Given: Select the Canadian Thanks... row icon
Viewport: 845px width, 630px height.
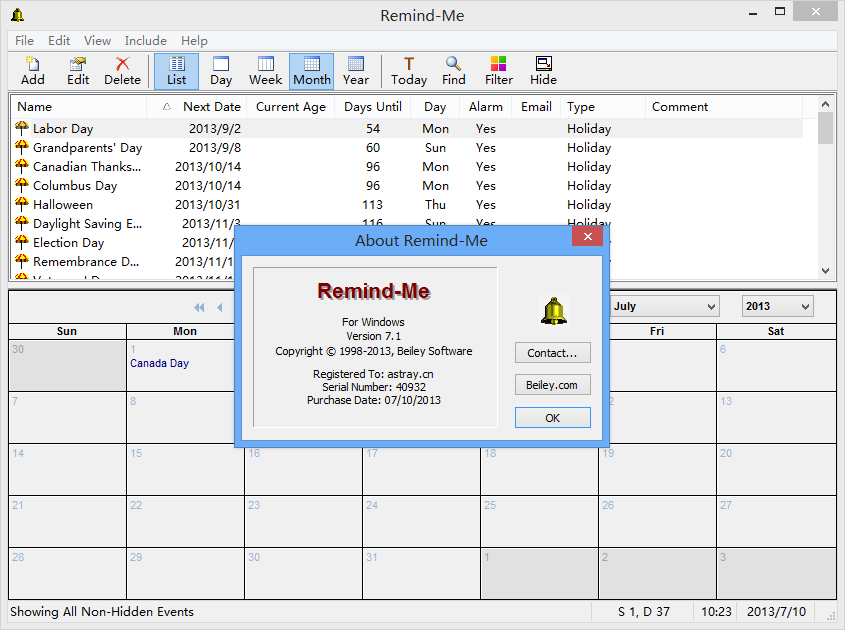Looking at the screenshot, I should [x=22, y=166].
